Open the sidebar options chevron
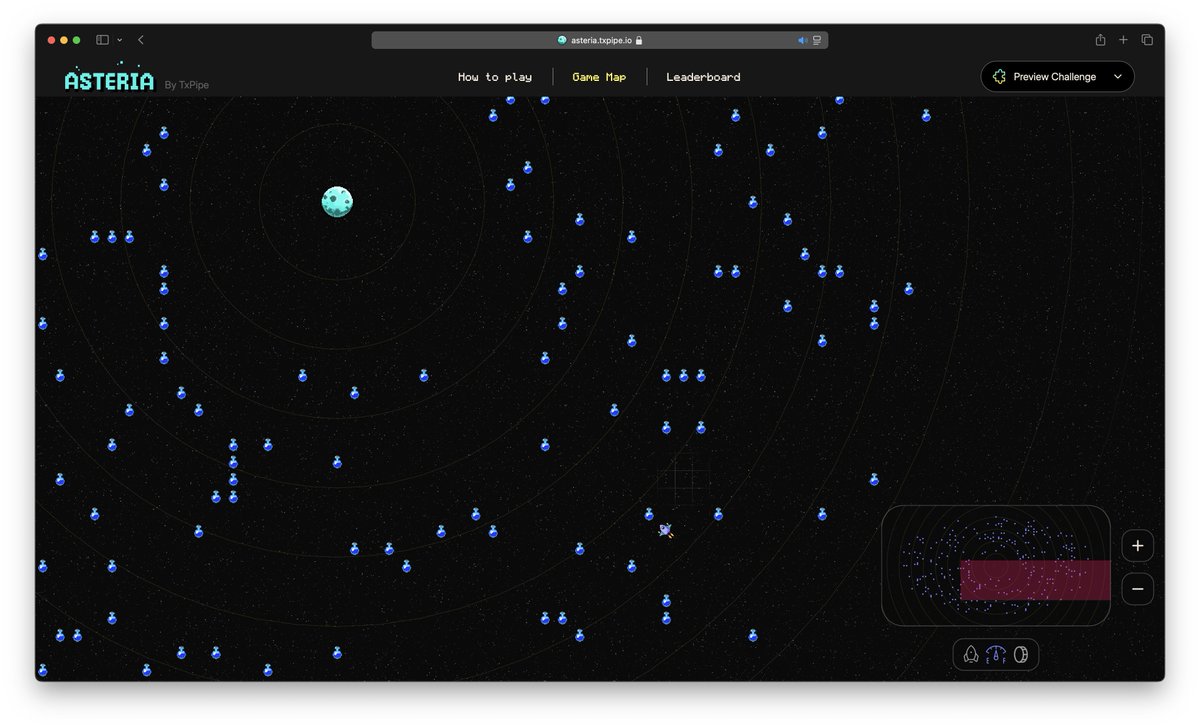1200x728 pixels. (120, 40)
